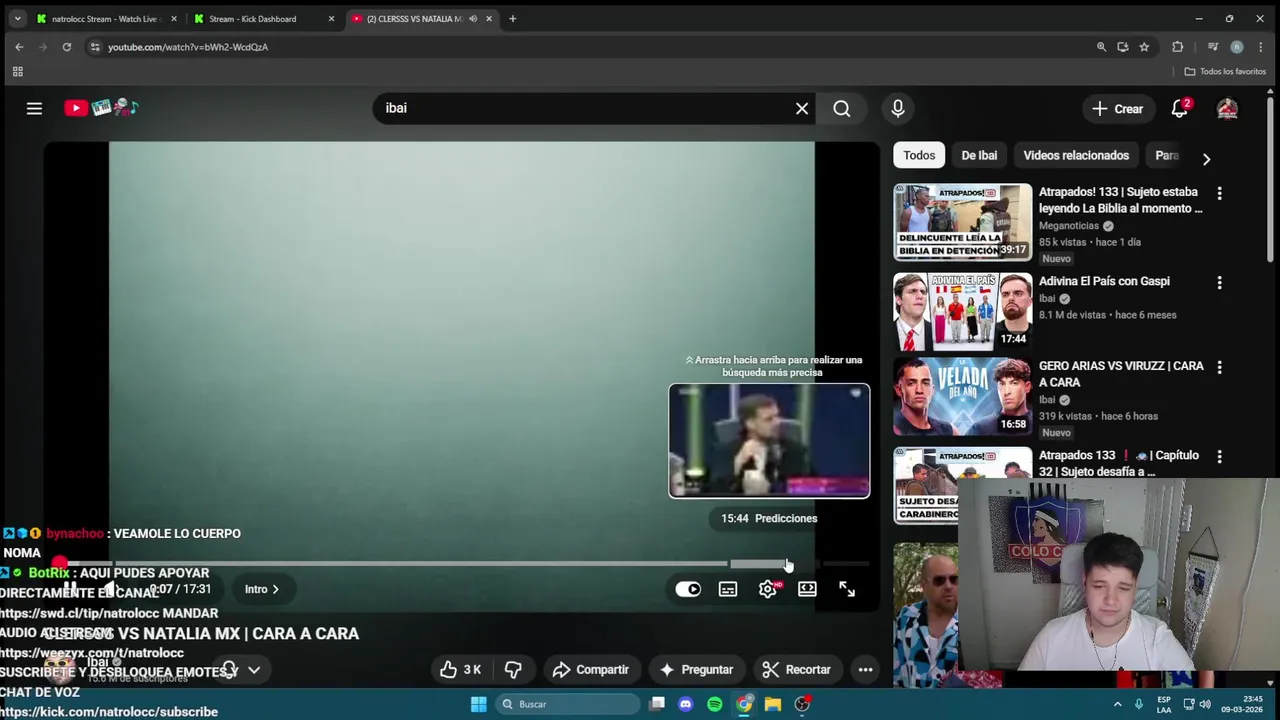Go back in browser
The image size is (1280, 720).
pyautogui.click(x=19, y=47)
